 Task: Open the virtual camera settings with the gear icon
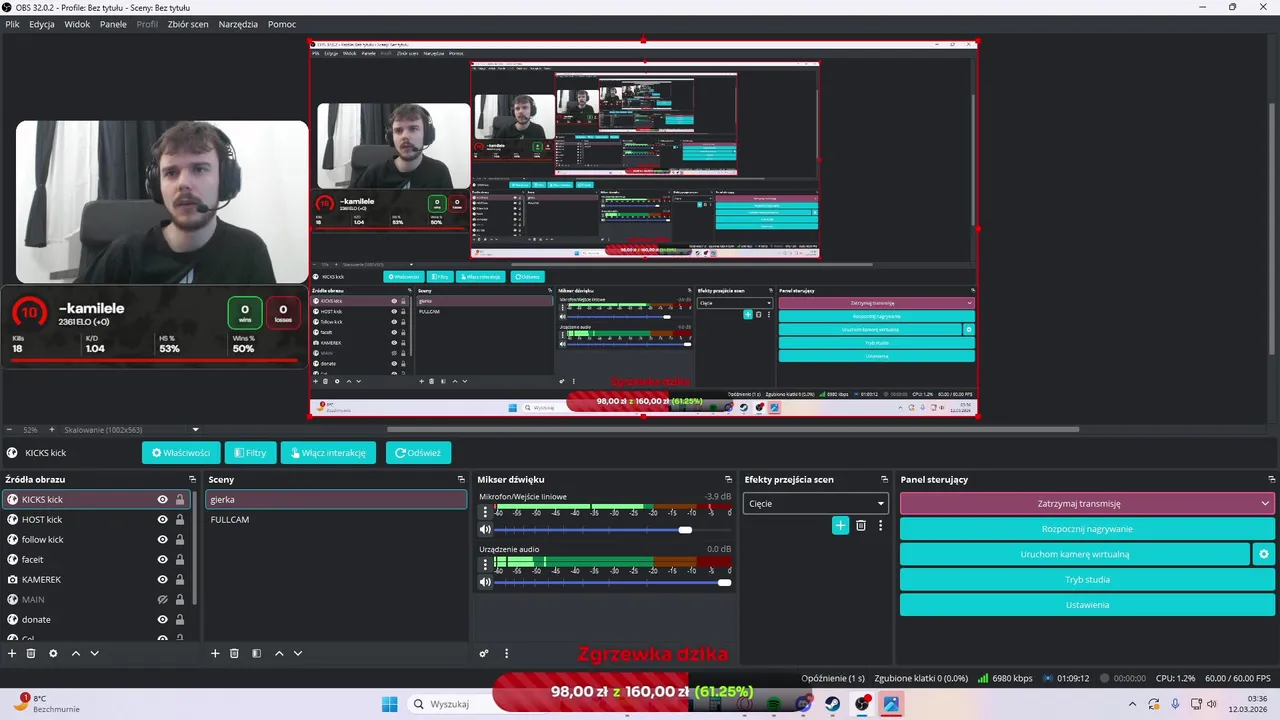pyautogui.click(x=1264, y=554)
